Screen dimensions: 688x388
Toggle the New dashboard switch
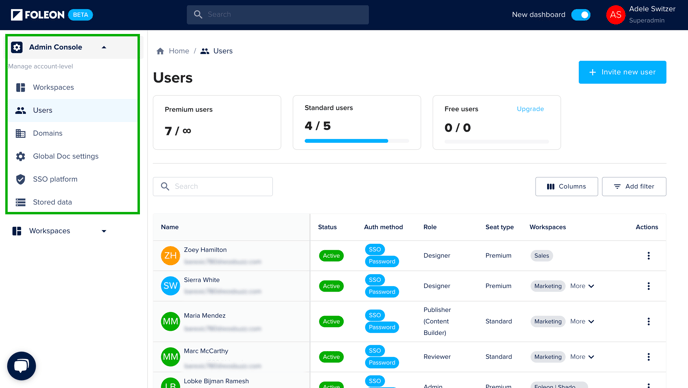point(581,15)
